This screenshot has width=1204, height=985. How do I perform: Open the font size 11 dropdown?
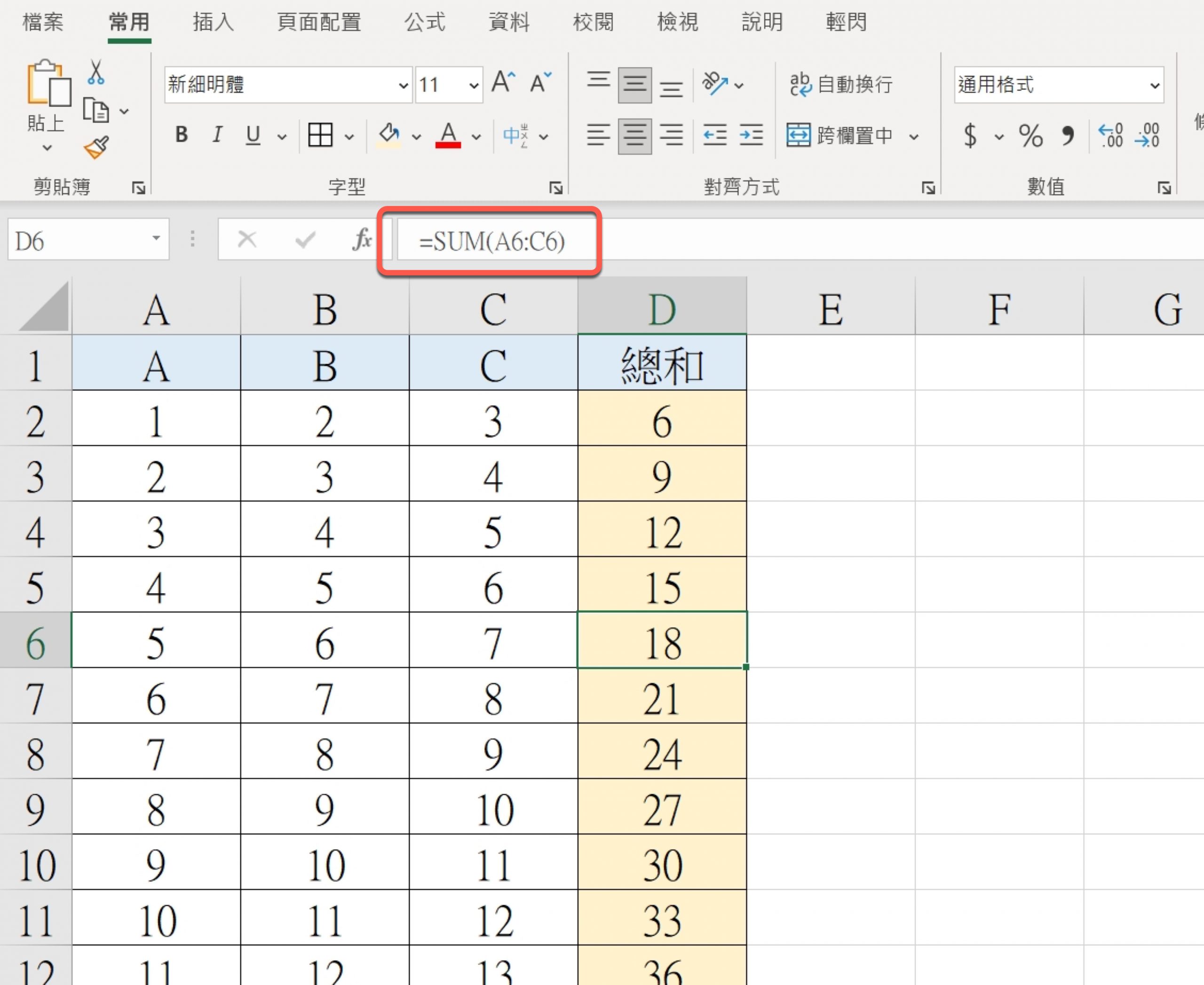tap(474, 86)
